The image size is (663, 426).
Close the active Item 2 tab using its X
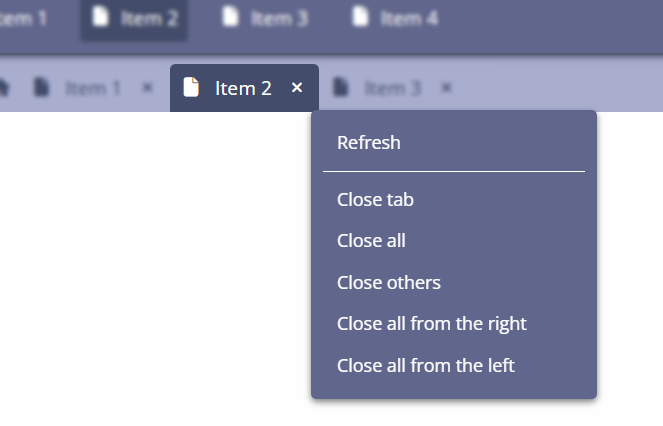[x=297, y=88]
